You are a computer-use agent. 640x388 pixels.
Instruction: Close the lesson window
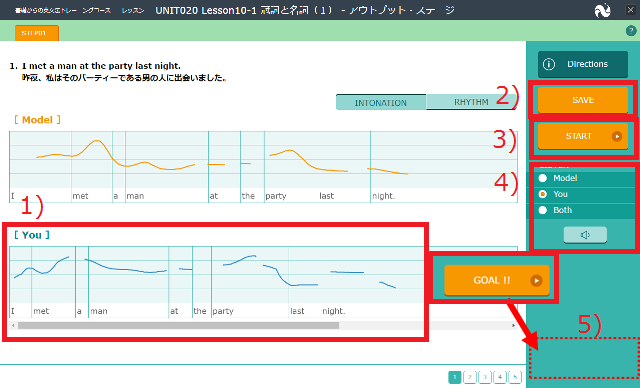pos(631,10)
